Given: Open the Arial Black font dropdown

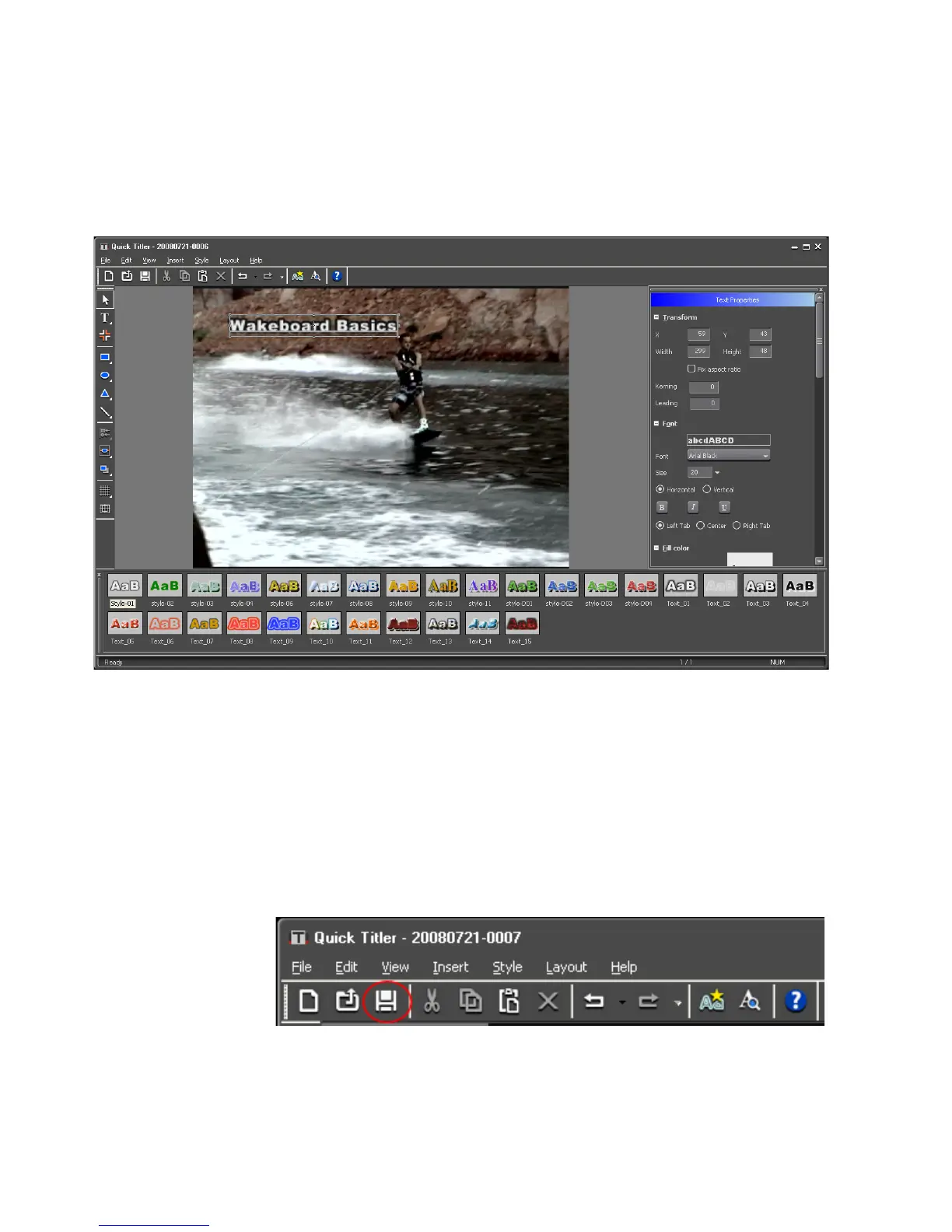Looking at the screenshot, I should tap(729, 456).
